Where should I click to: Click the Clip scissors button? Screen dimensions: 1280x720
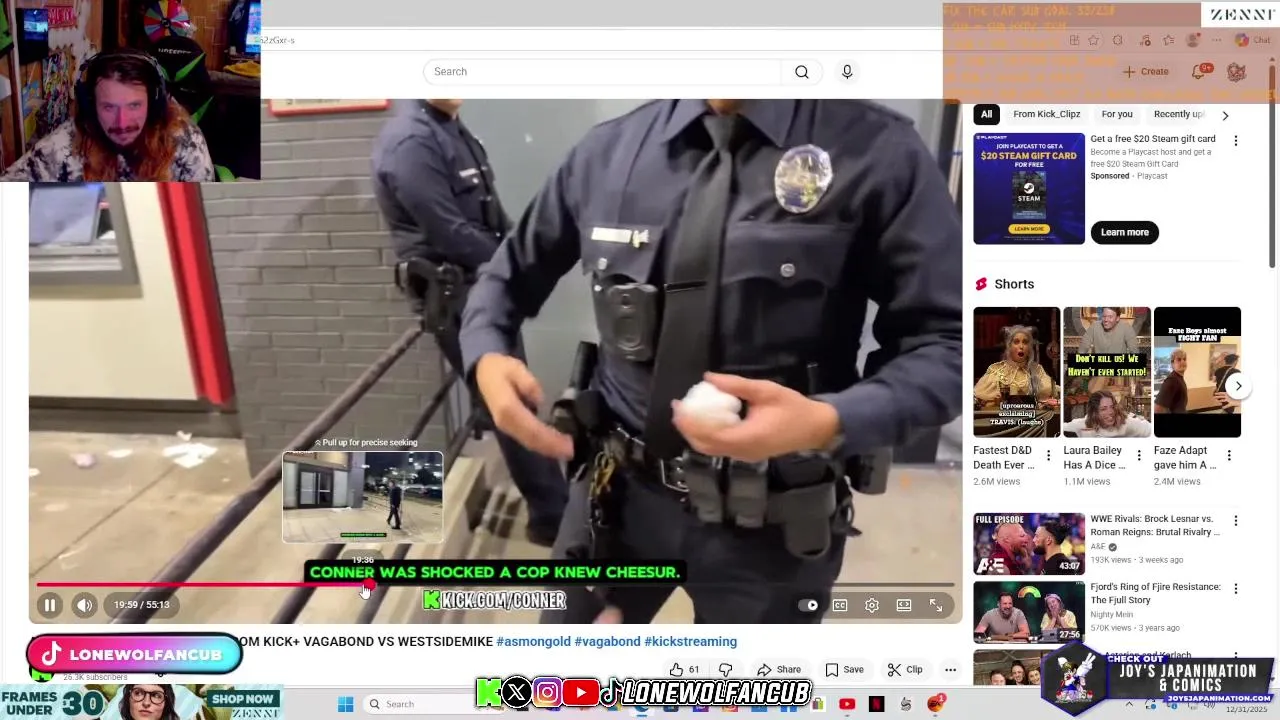(905, 670)
